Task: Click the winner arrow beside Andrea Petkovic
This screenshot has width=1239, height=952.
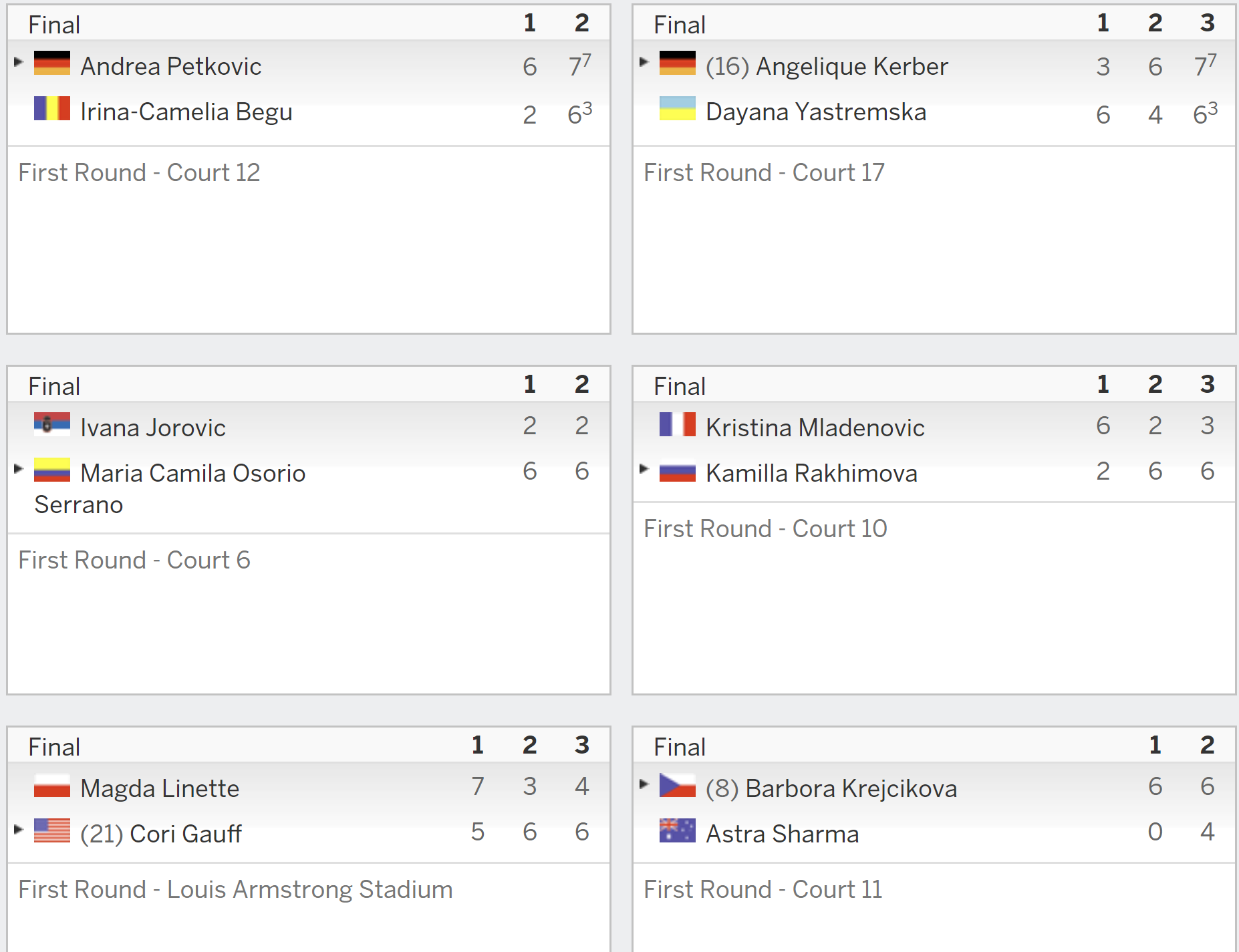Action: [x=19, y=61]
